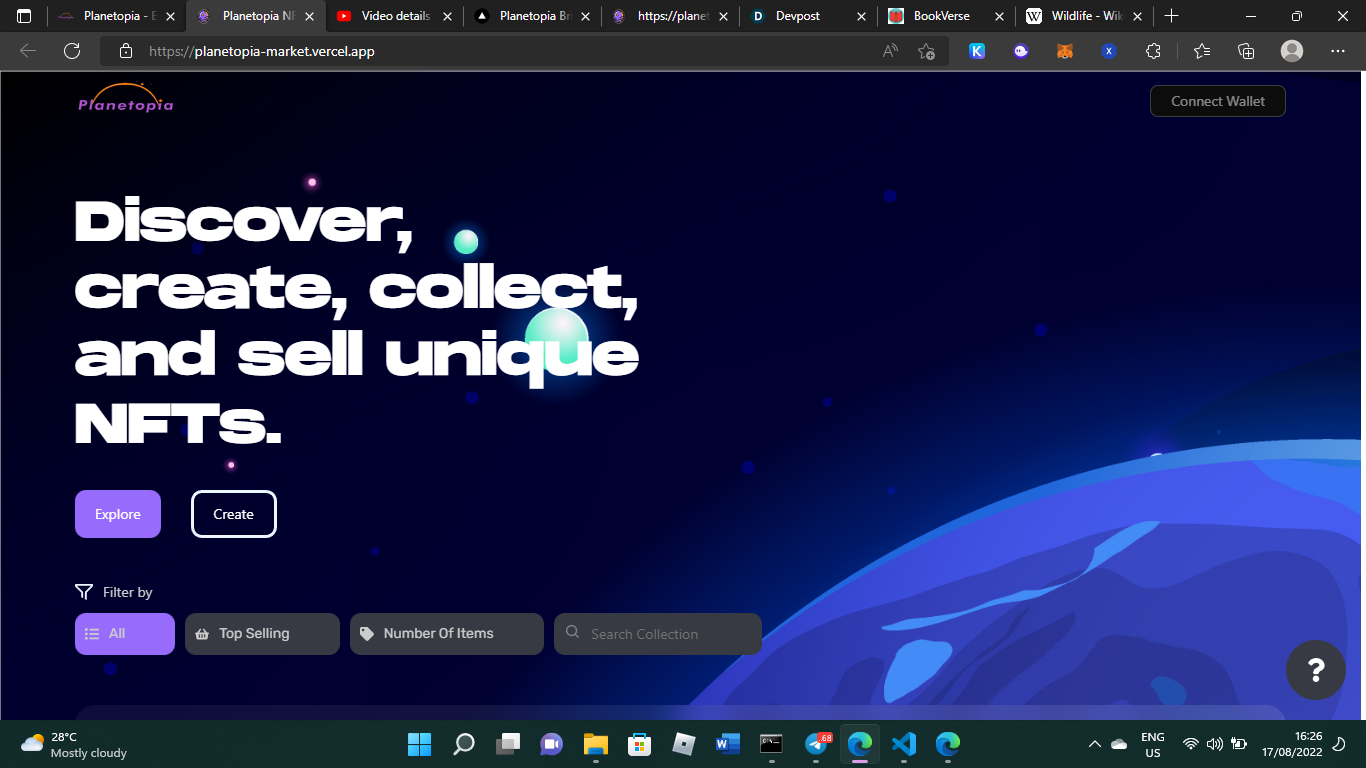Open the Favorites list icon
The width and height of the screenshot is (1366, 768).
pyautogui.click(x=1202, y=51)
